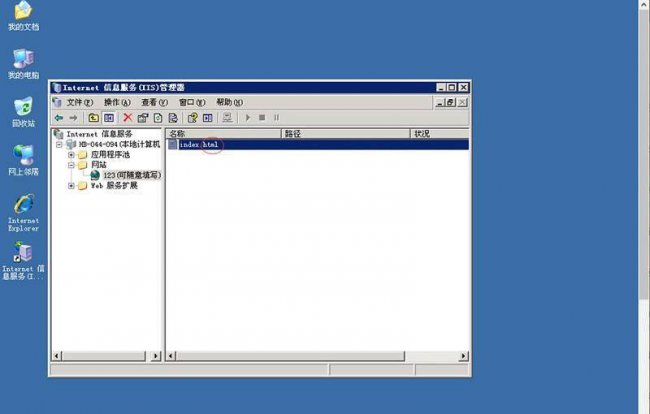Select the 我的文档 desktop icon
The width and height of the screenshot is (650, 414).
click(x=23, y=16)
